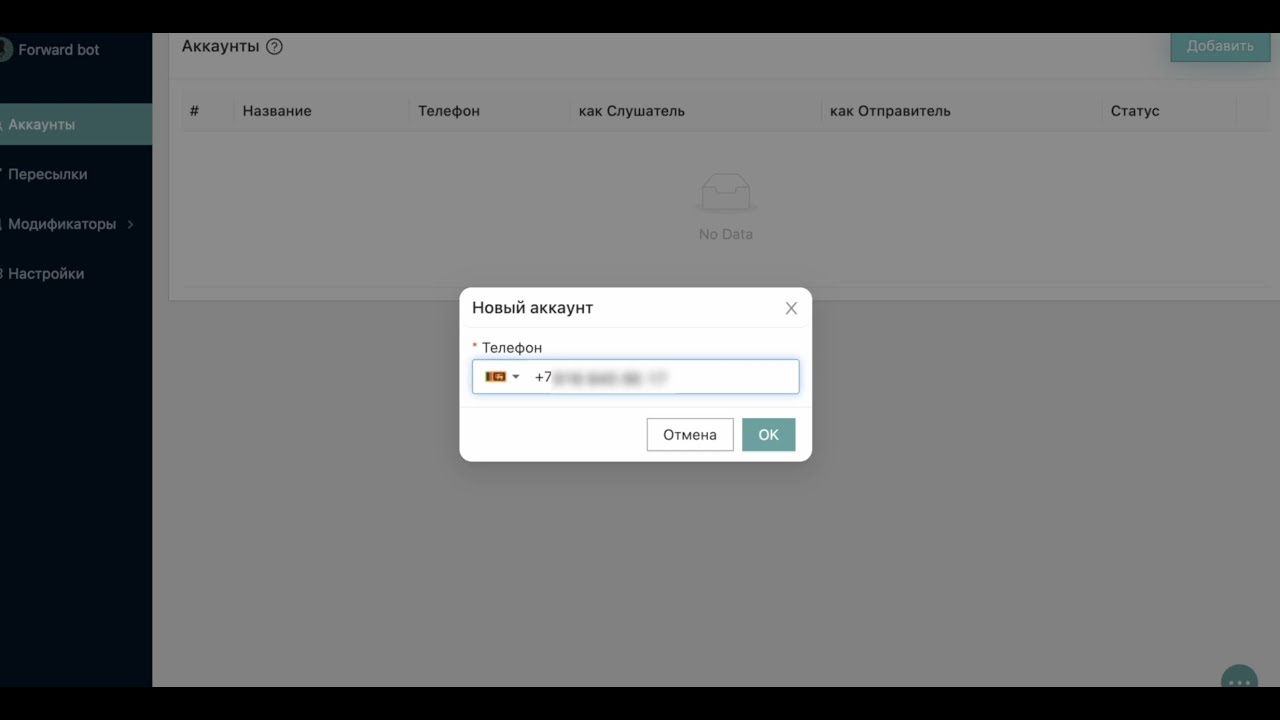Click the Отмена cancel button
The image size is (1280, 720).
(x=690, y=435)
